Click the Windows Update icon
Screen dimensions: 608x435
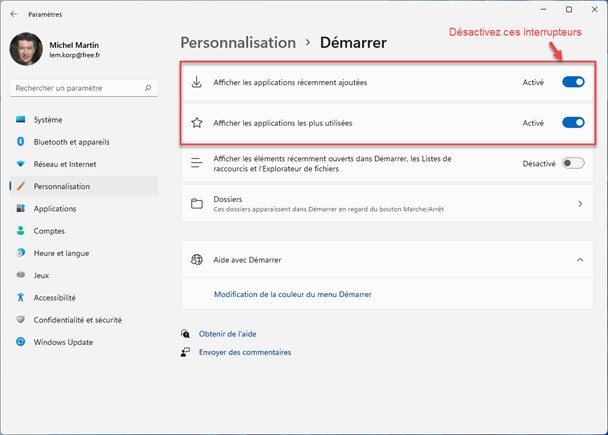(x=20, y=342)
